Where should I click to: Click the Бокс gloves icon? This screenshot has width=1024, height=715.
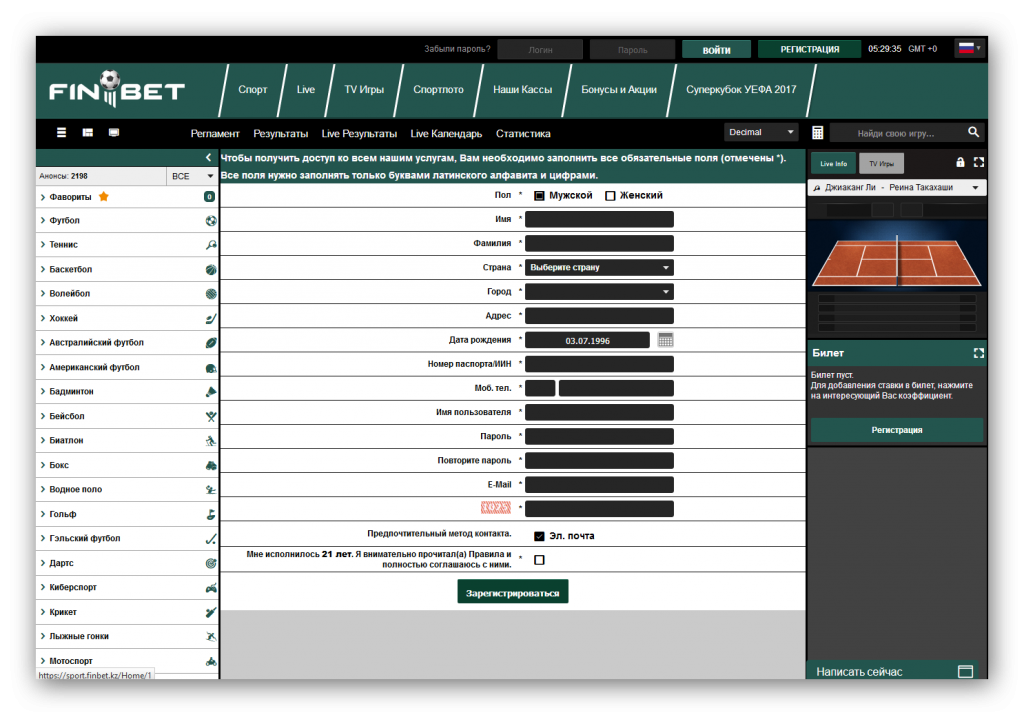[211, 466]
